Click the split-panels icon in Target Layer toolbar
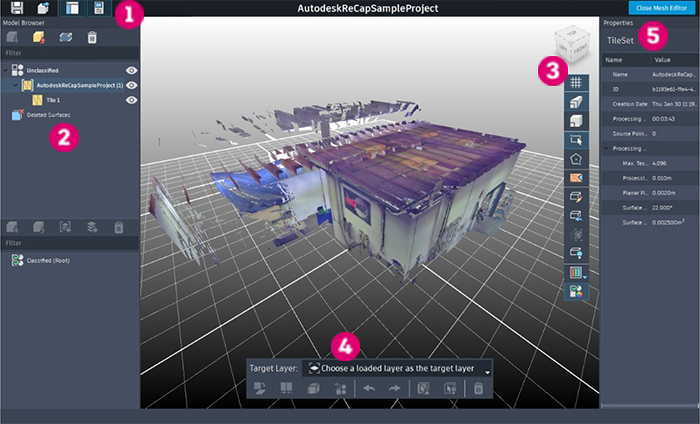Viewport: 700px width, 424px height. [x=286, y=388]
